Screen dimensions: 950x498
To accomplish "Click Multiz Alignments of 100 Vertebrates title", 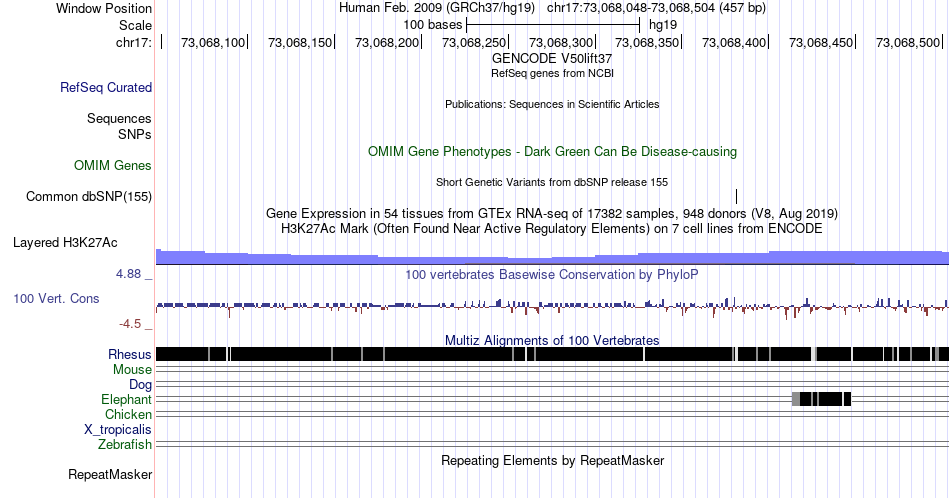I will click(552, 340).
